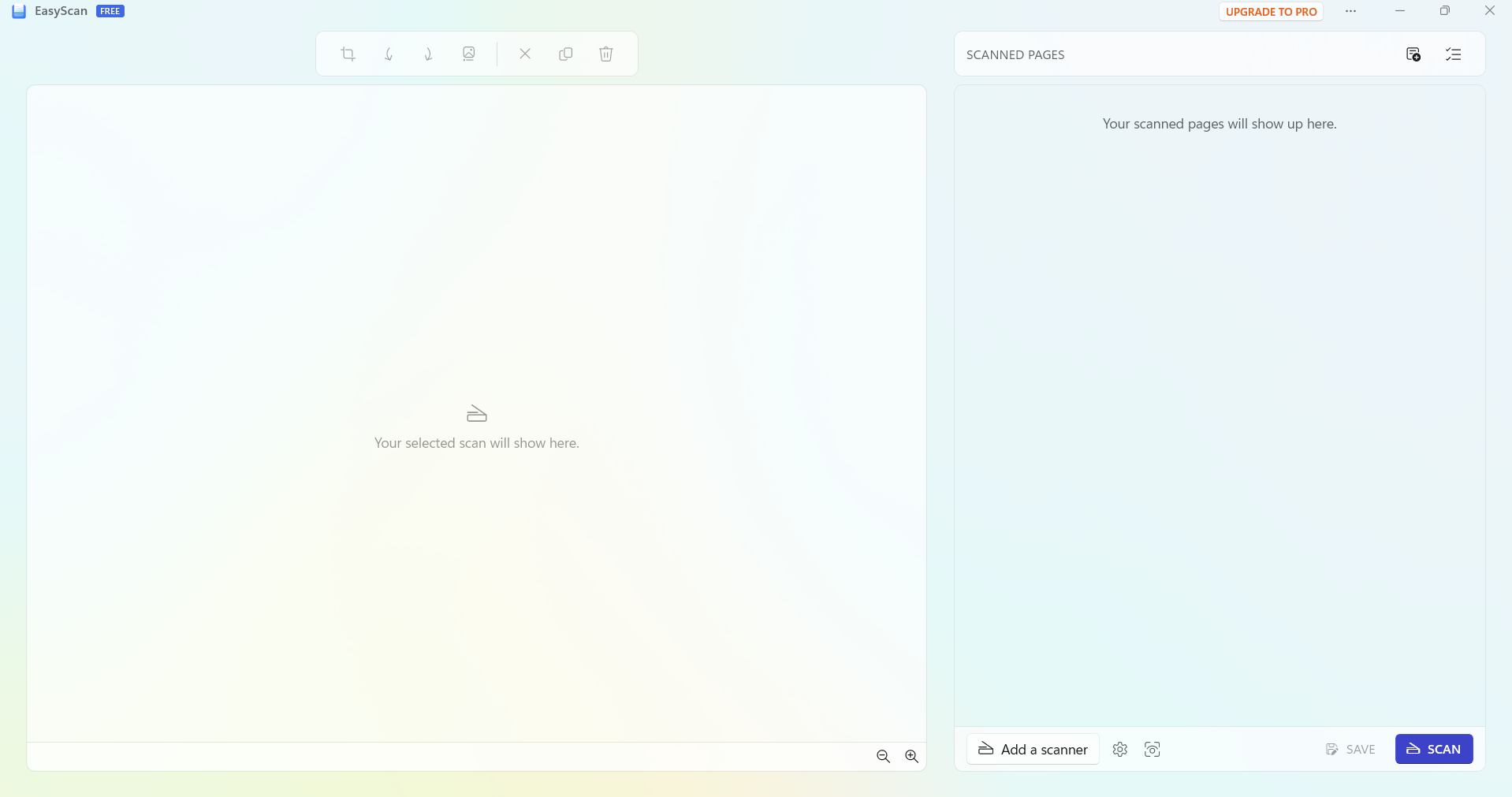Screen dimensions: 1512x797
Task: Rotate the scan clockwise
Action: click(429, 54)
